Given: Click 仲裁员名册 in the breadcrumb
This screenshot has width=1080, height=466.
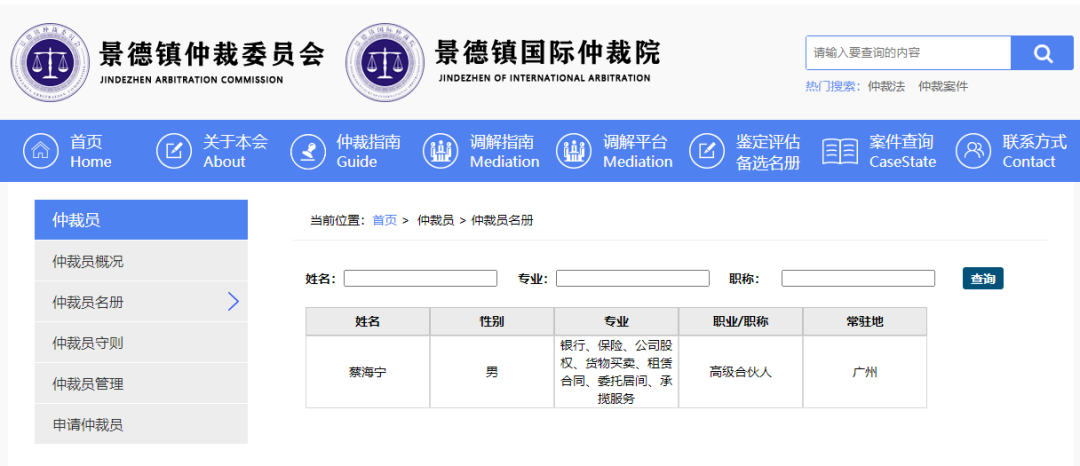Looking at the screenshot, I should click(x=502, y=220).
